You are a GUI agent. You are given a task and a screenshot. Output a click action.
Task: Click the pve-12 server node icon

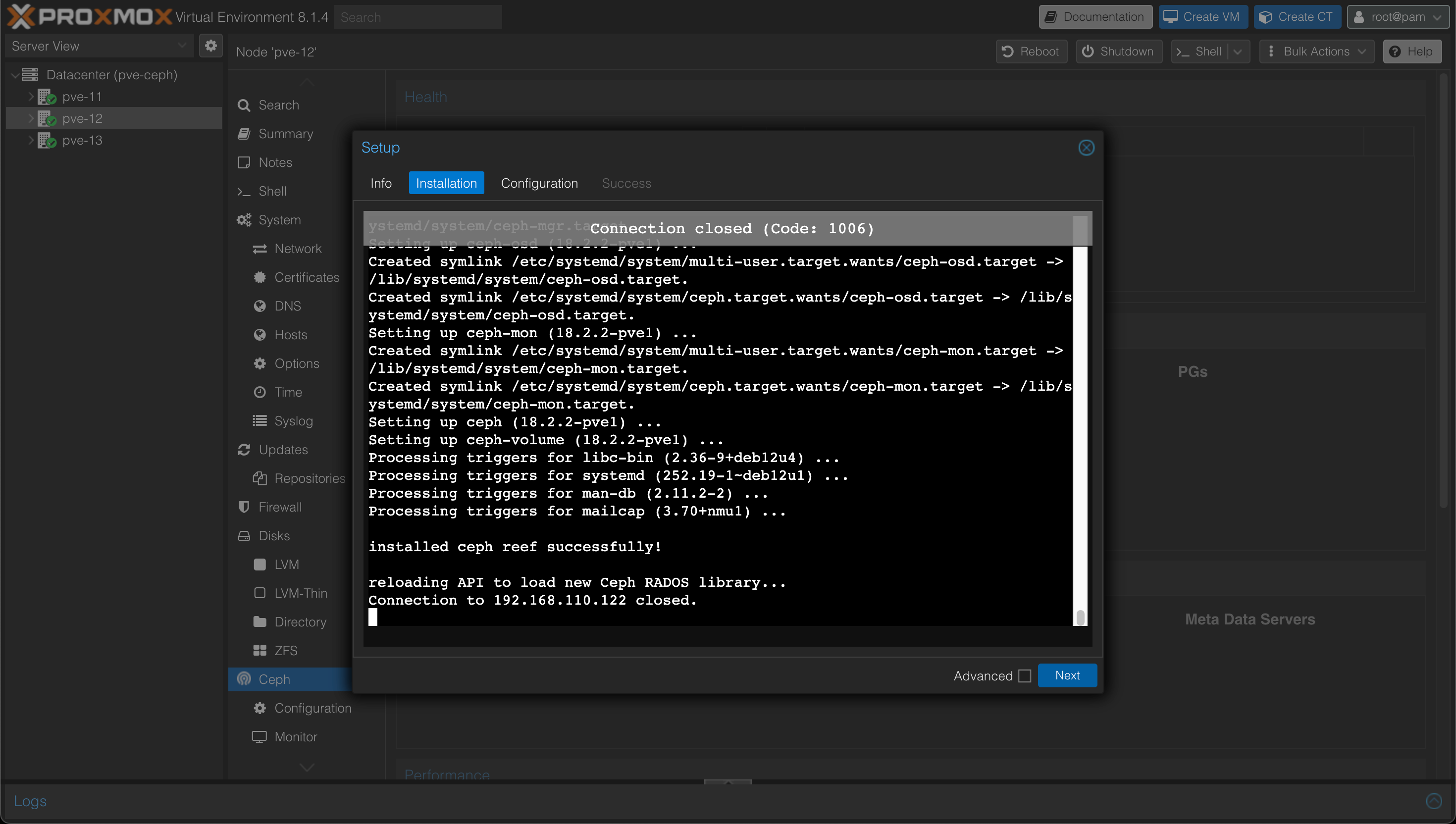click(46, 118)
